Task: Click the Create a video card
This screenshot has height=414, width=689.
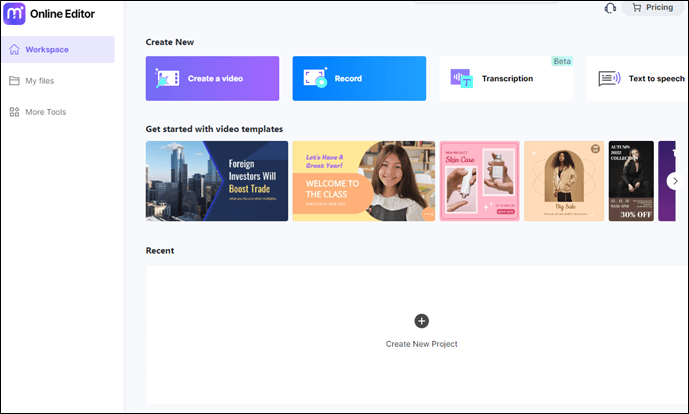Action: [212, 78]
